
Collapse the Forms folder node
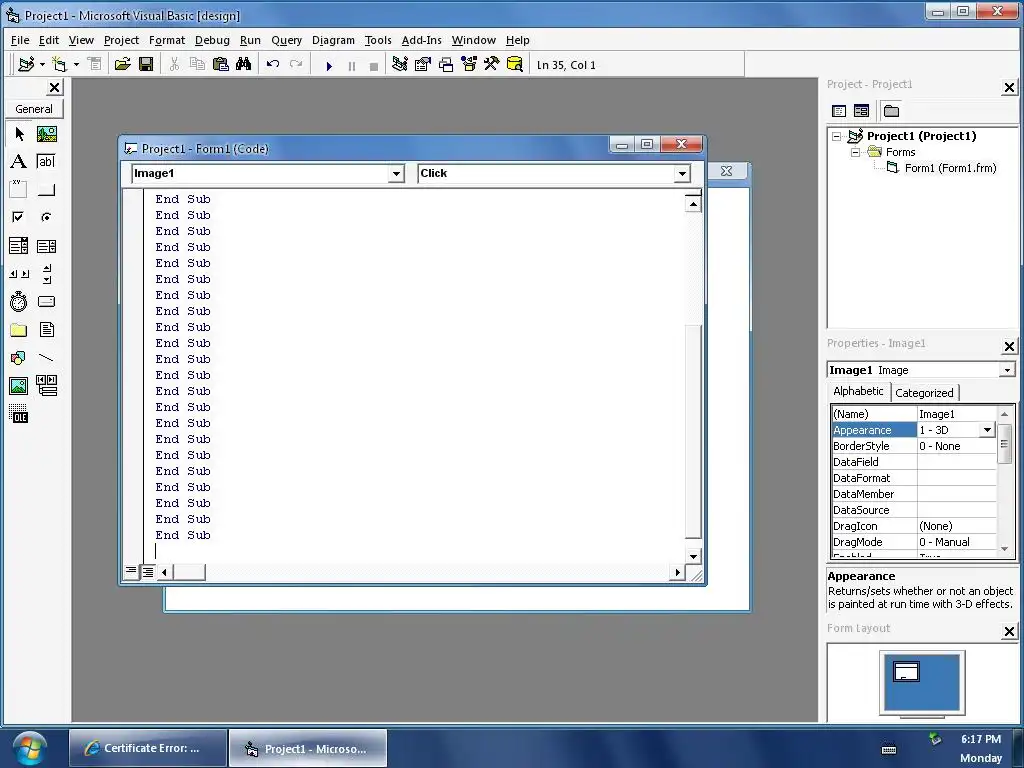(x=856, y=152)
